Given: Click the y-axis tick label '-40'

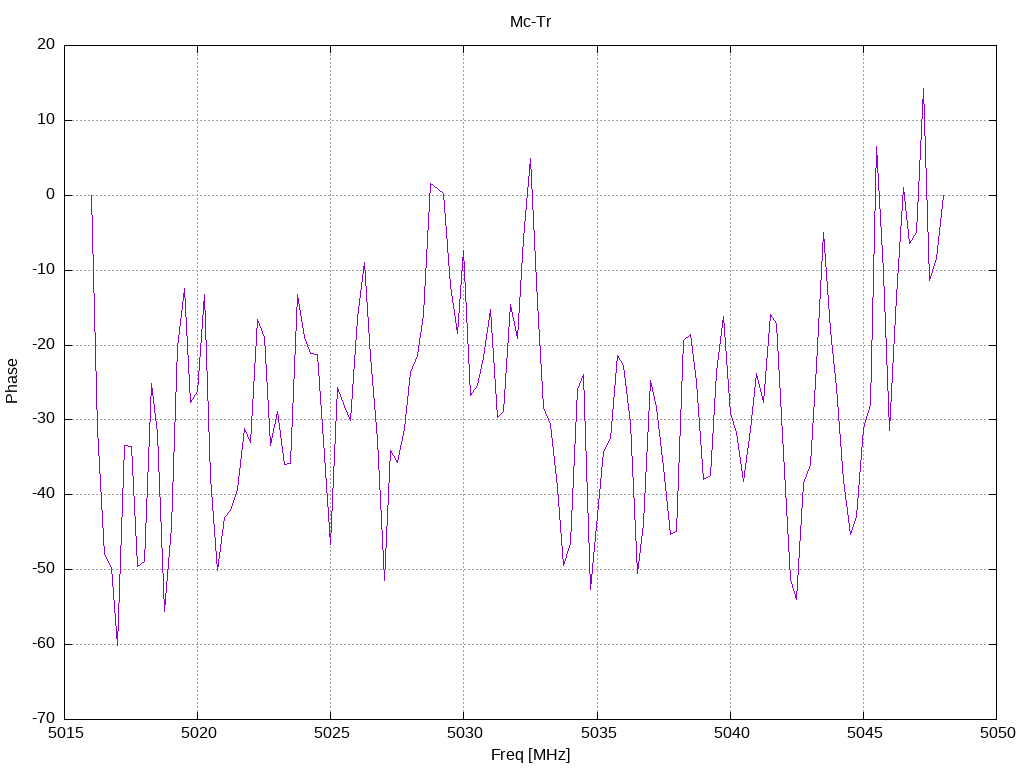Looking at the screenshot, I should (44, 494).
